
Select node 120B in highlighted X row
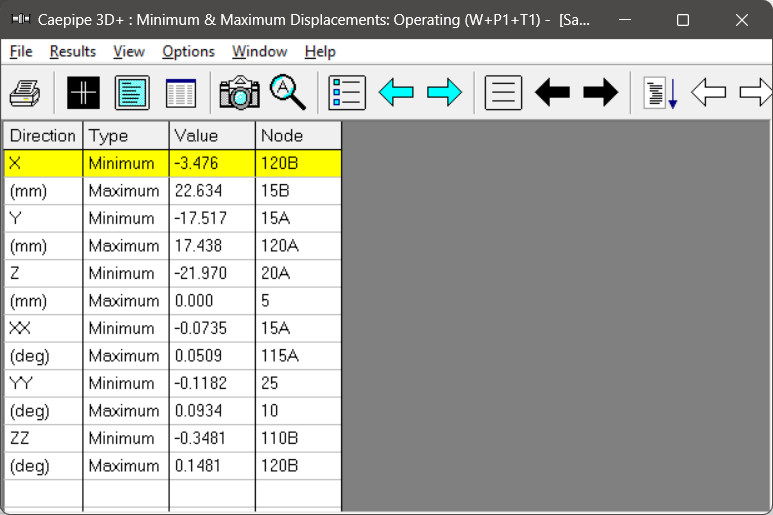point(298,163)
